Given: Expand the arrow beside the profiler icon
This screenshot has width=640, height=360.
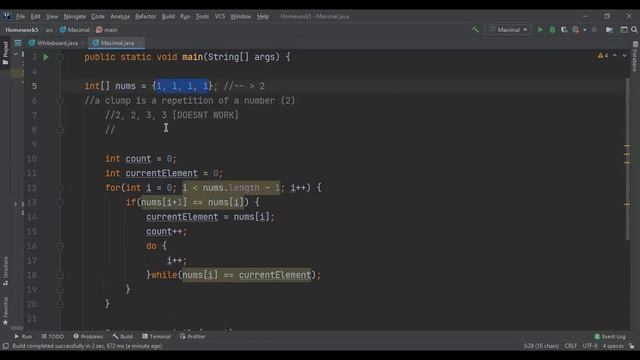Looking at the screenshot, I should (584, 30).
